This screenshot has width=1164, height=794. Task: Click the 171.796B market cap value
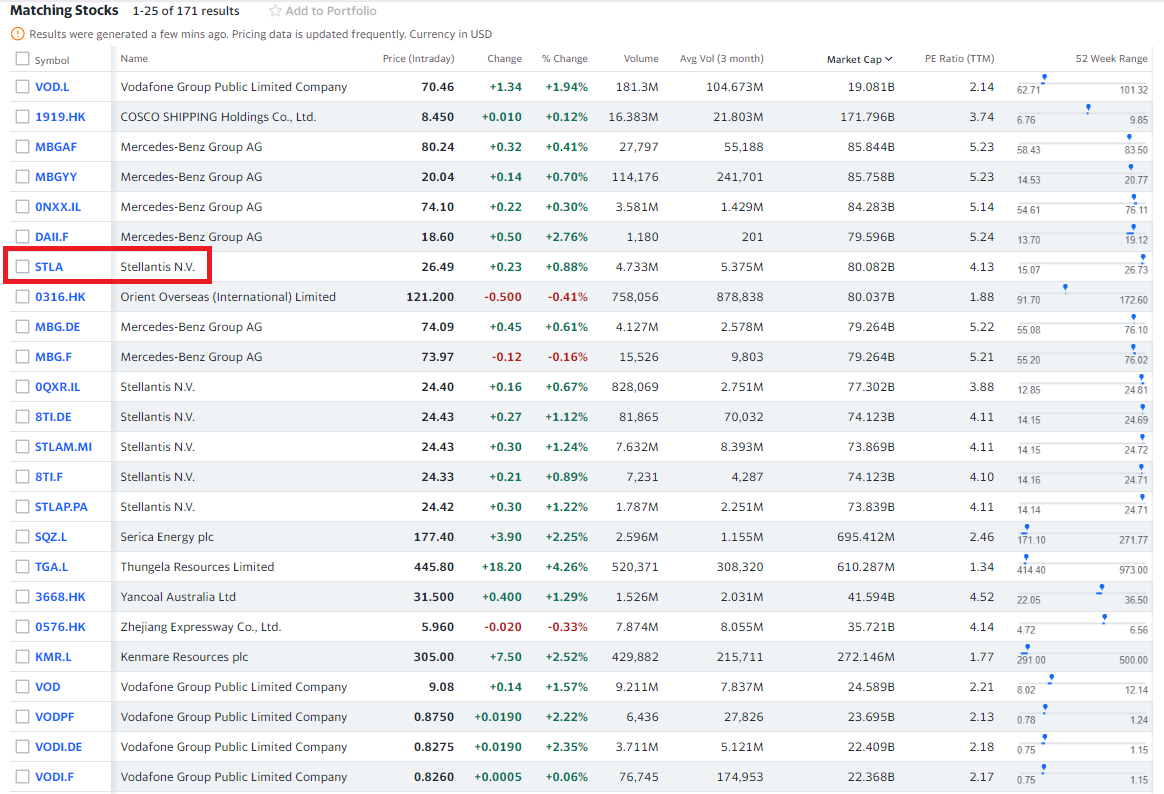tap(867, 117)
